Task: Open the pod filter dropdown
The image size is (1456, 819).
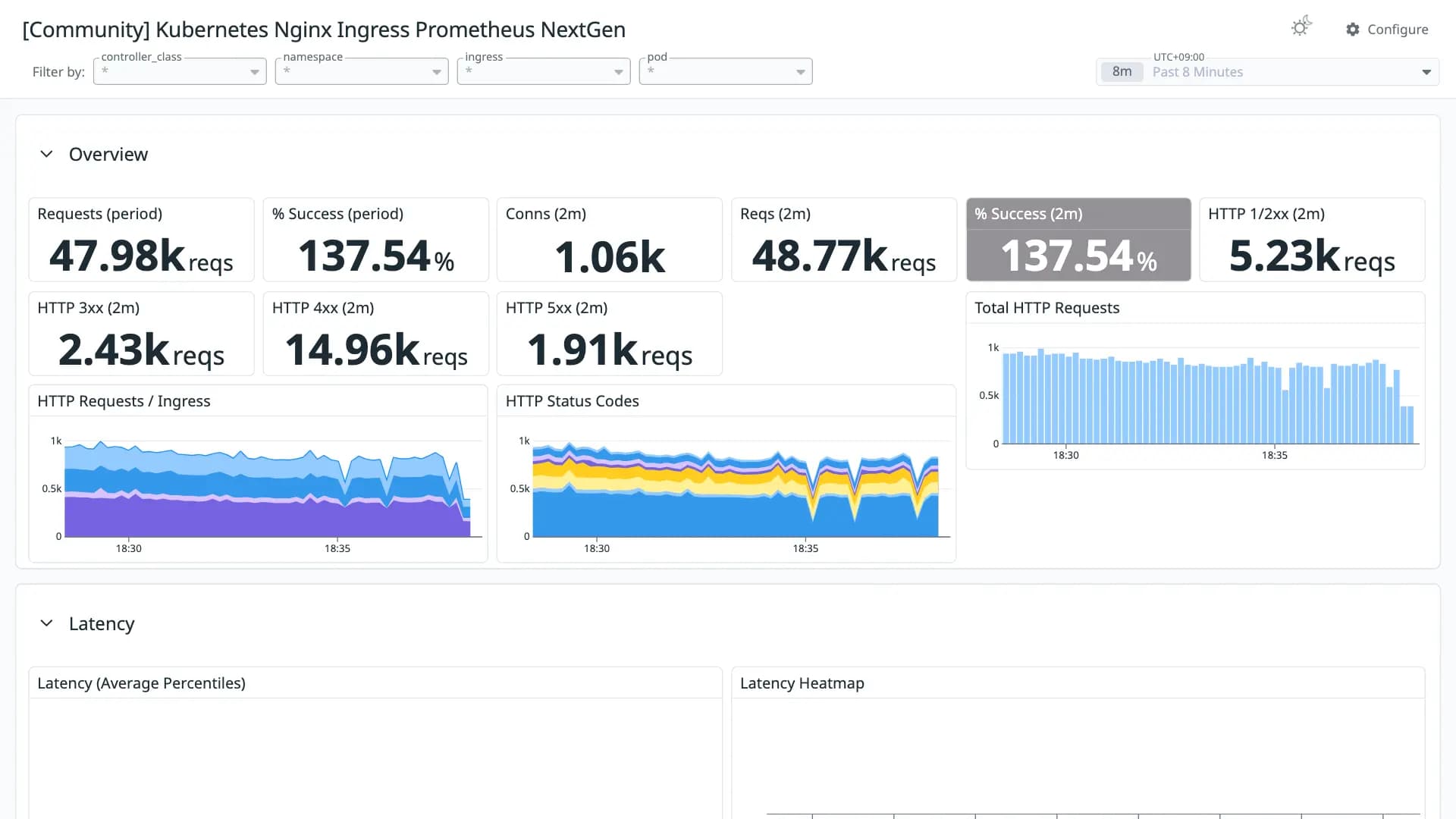Action: pos(726,71)
